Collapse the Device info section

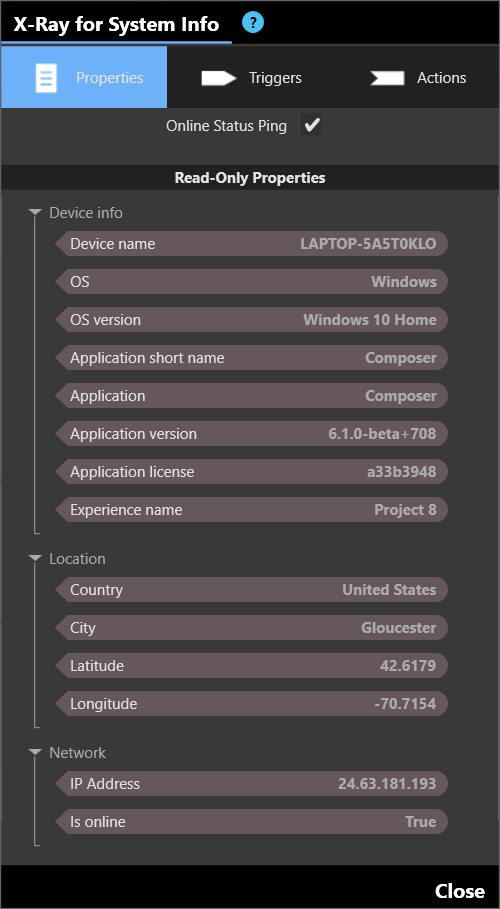point(35,213)
